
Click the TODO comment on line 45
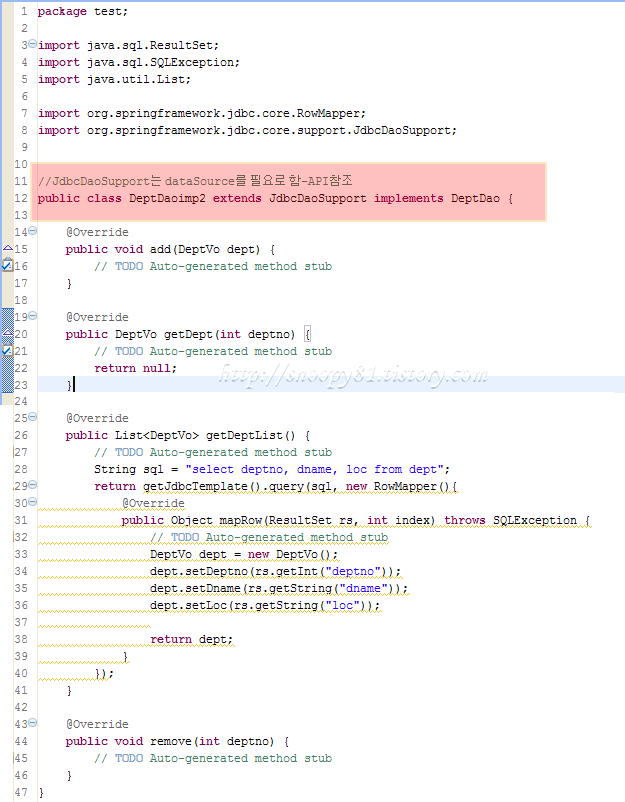click(213, 758)
